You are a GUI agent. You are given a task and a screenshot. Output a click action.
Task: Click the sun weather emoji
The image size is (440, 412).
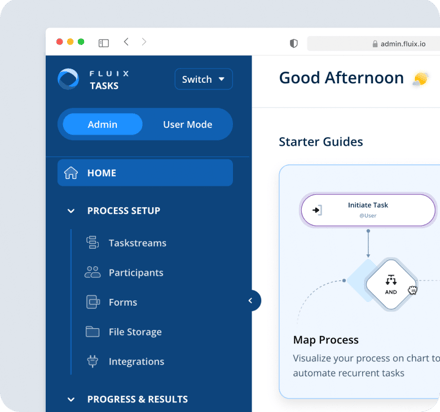point(420,79)
